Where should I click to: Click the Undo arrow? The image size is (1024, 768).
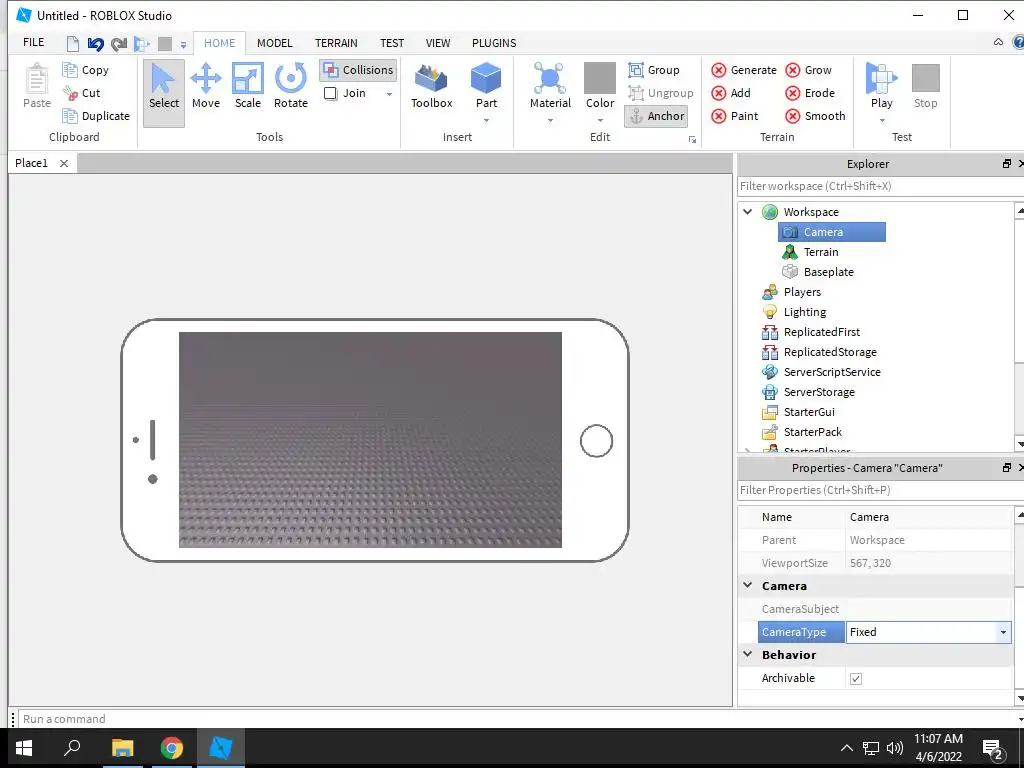click(95, 44)
